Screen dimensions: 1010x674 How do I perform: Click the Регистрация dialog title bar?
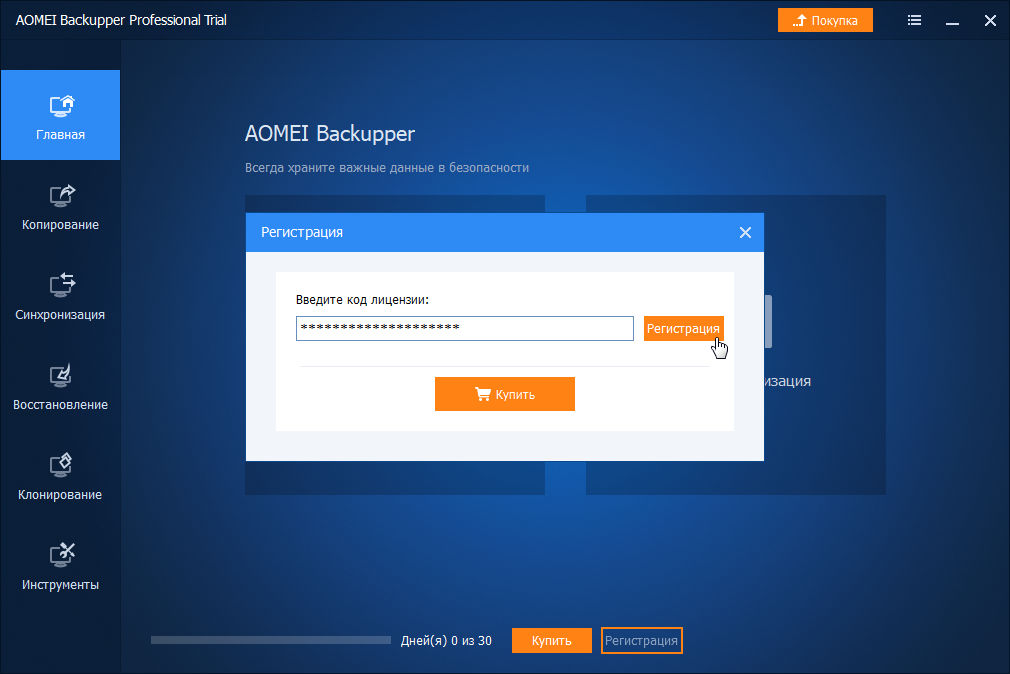click(x=480, y=232)
